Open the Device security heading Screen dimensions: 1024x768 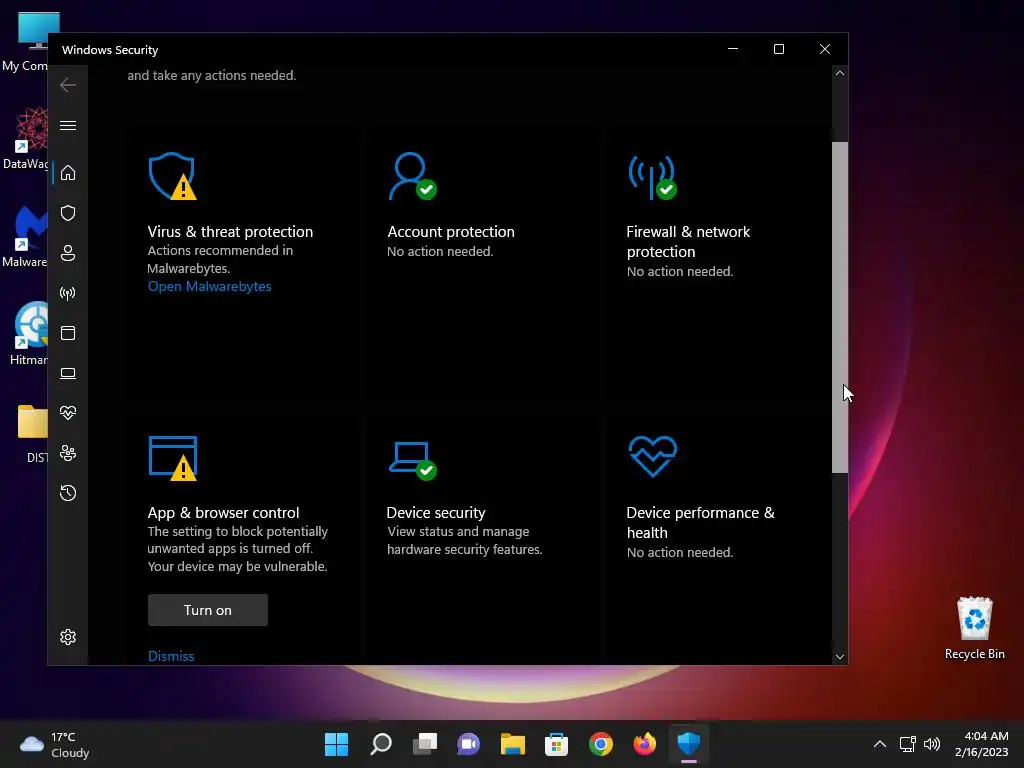[436, 513]
